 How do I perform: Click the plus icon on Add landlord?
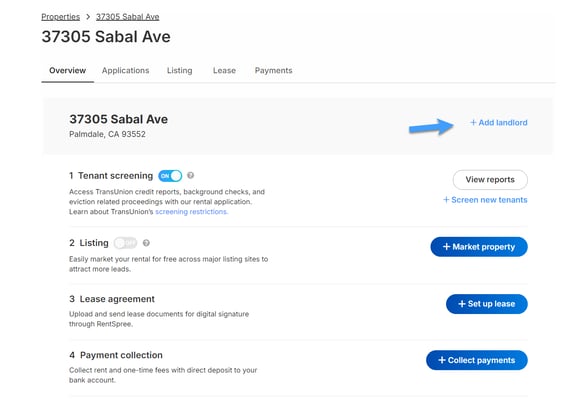pyautogui.click(x=473, y=123)
